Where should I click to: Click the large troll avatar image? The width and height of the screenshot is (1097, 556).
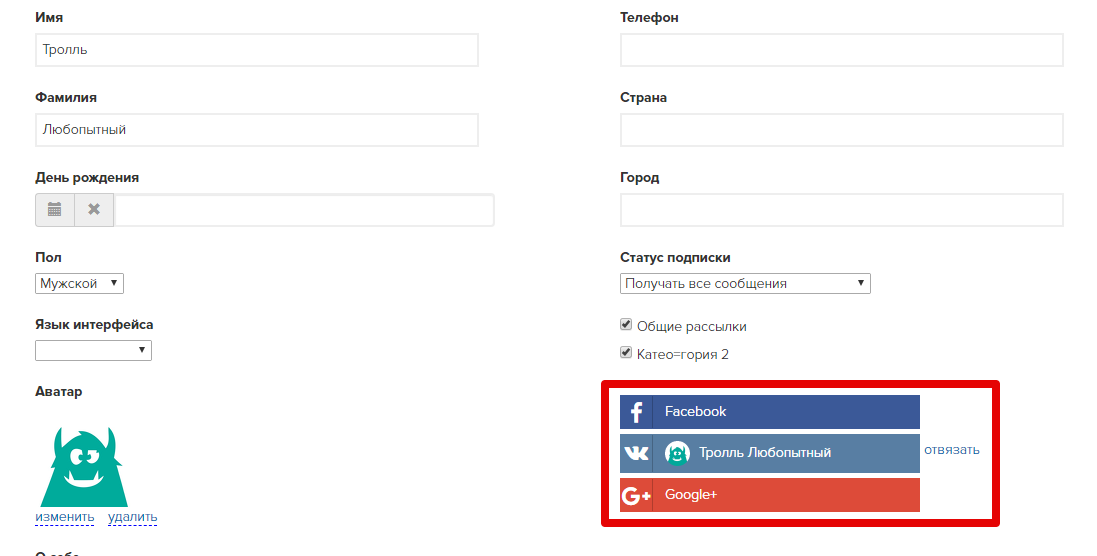[84, 467]
